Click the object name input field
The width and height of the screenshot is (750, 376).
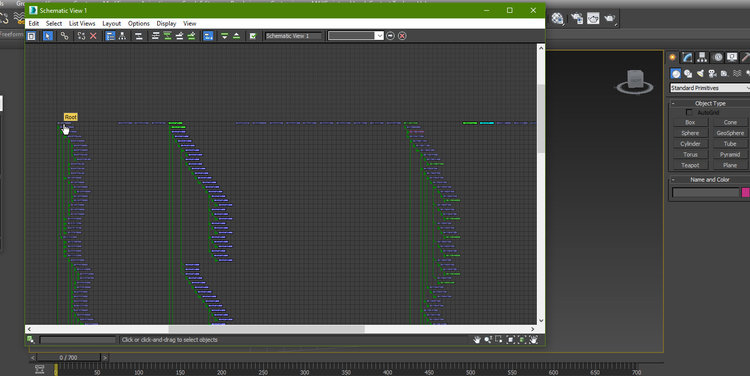(706, 192)
